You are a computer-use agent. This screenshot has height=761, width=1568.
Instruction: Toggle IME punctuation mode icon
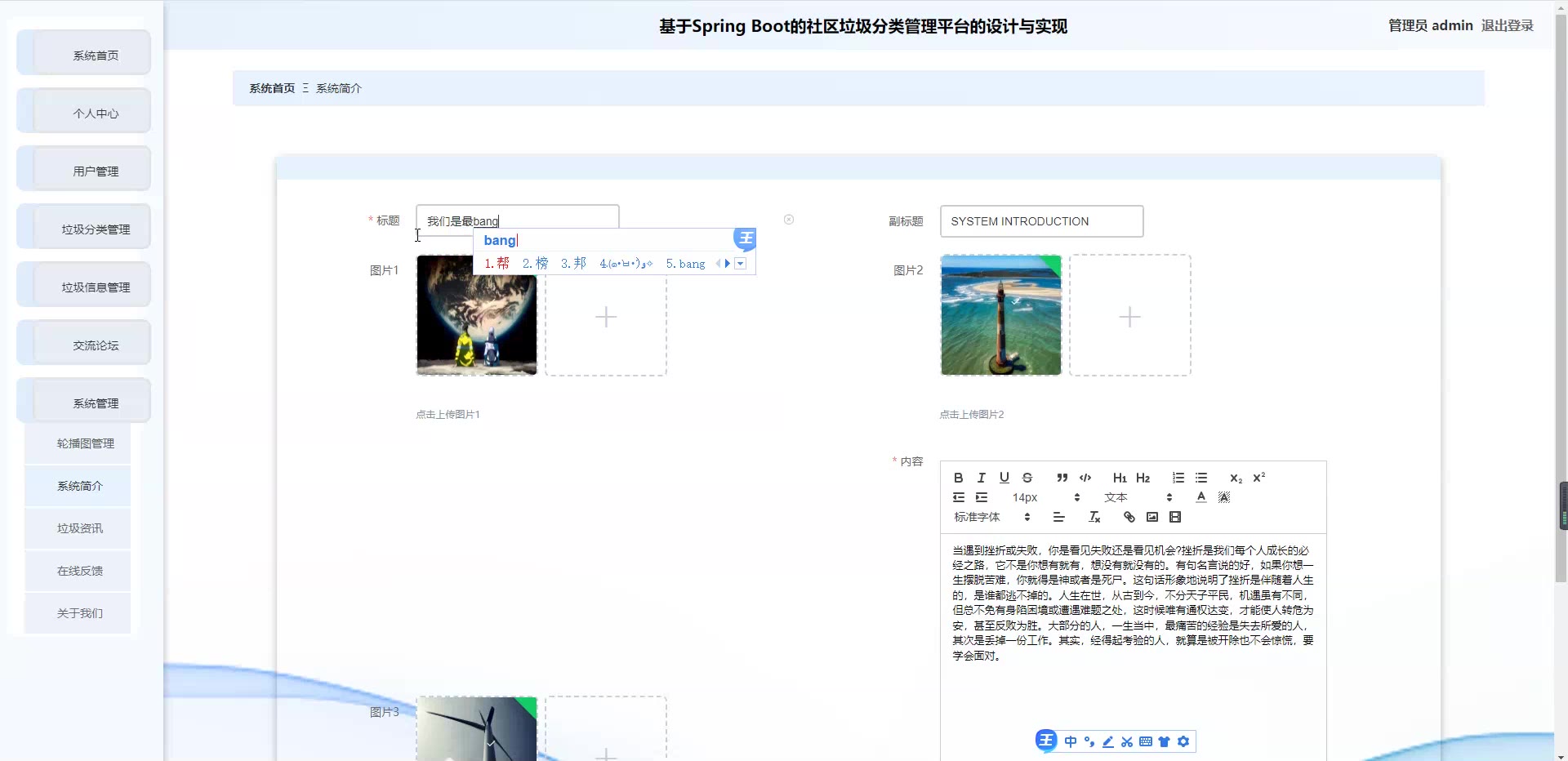click(1089, 741)
